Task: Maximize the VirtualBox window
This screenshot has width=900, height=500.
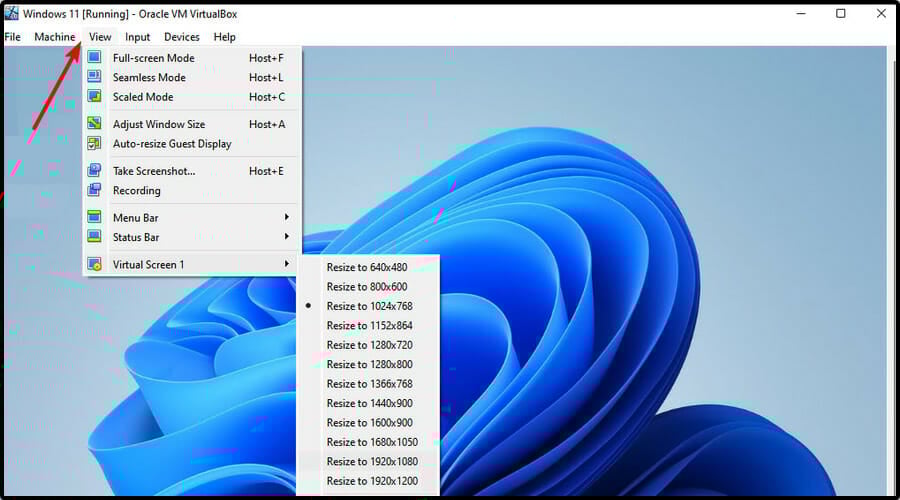Action: coord(840,13)
